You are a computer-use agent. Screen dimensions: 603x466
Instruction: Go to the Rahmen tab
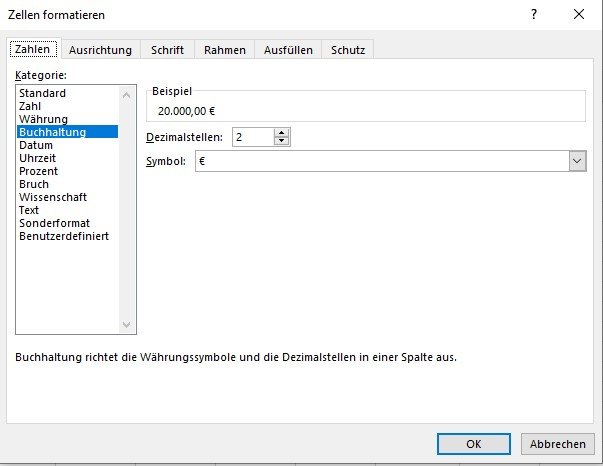225,50
